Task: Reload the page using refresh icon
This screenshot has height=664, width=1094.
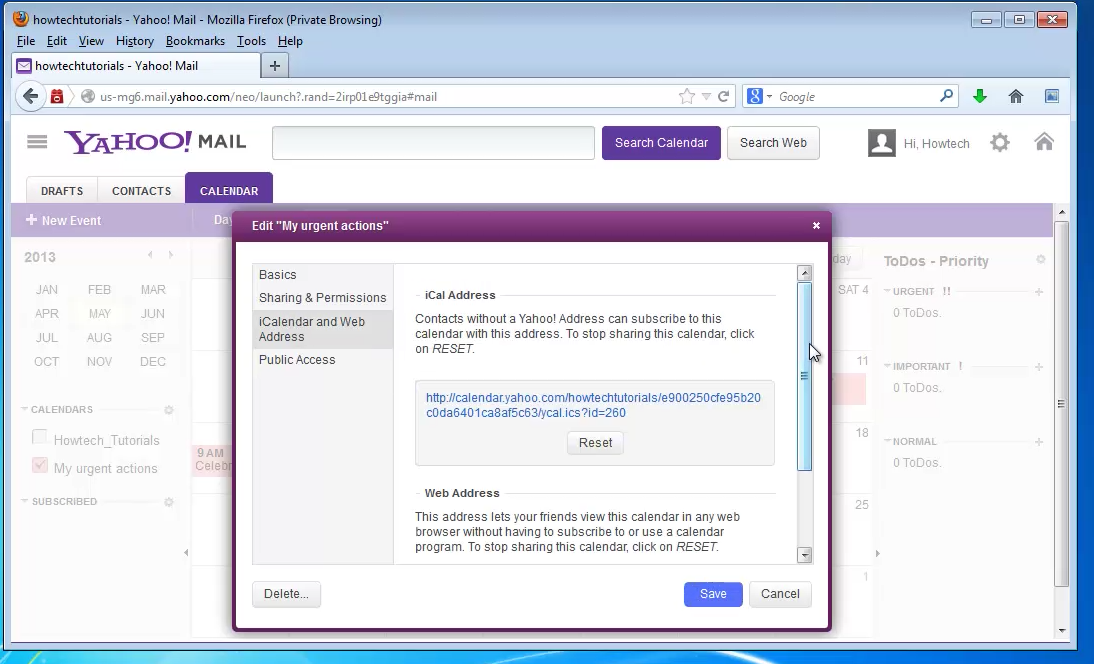Action: [724, 96]
